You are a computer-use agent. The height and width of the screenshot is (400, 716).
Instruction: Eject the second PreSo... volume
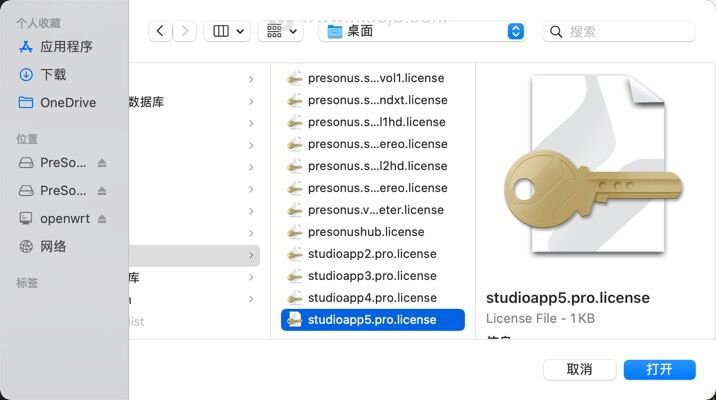coord(102,191)
